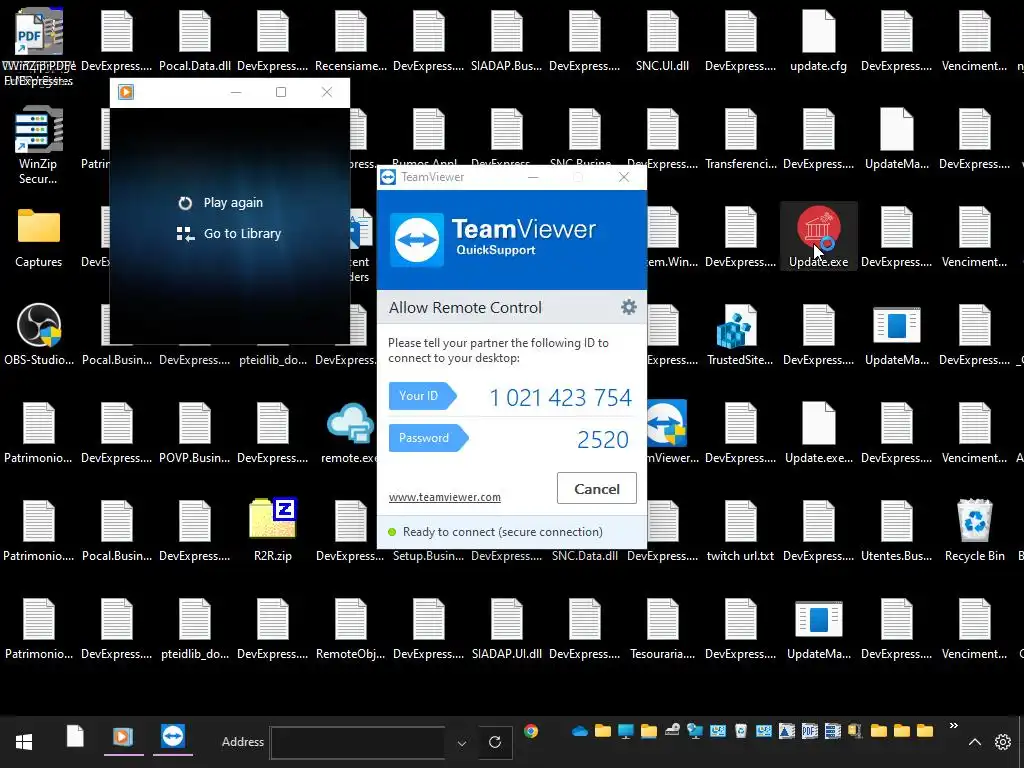The height and width of the screenshot is (768, 1024).
Task: Switch to TeamViewer taskbar button
Action: (x=173, y=736)
